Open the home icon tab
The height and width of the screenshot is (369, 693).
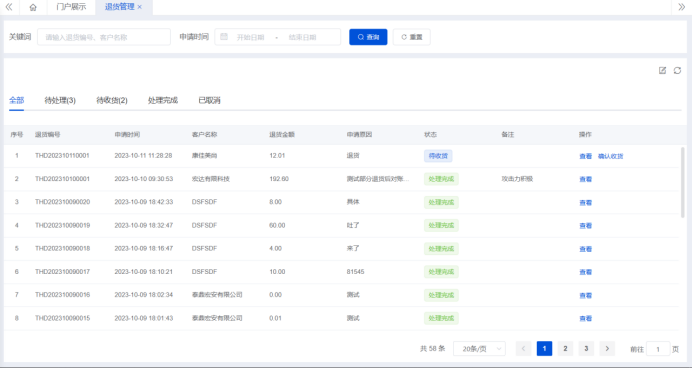click(x=33, y=7)
